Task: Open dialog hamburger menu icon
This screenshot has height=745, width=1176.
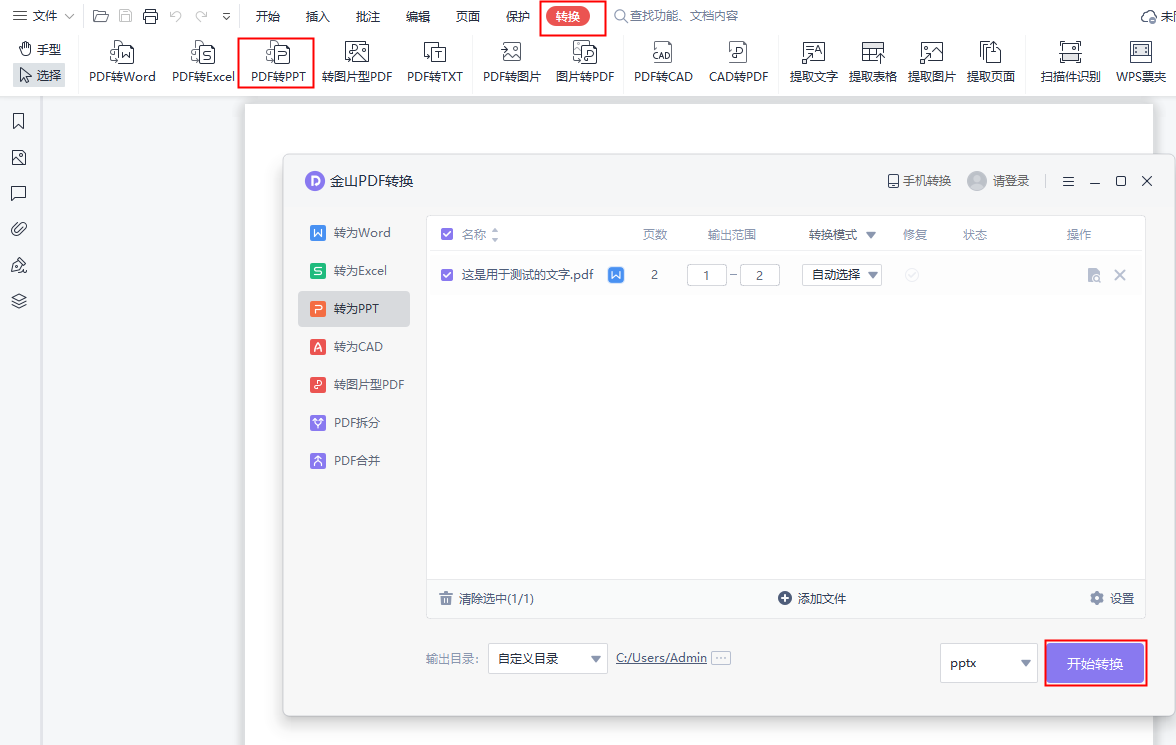Action: 1068,182
